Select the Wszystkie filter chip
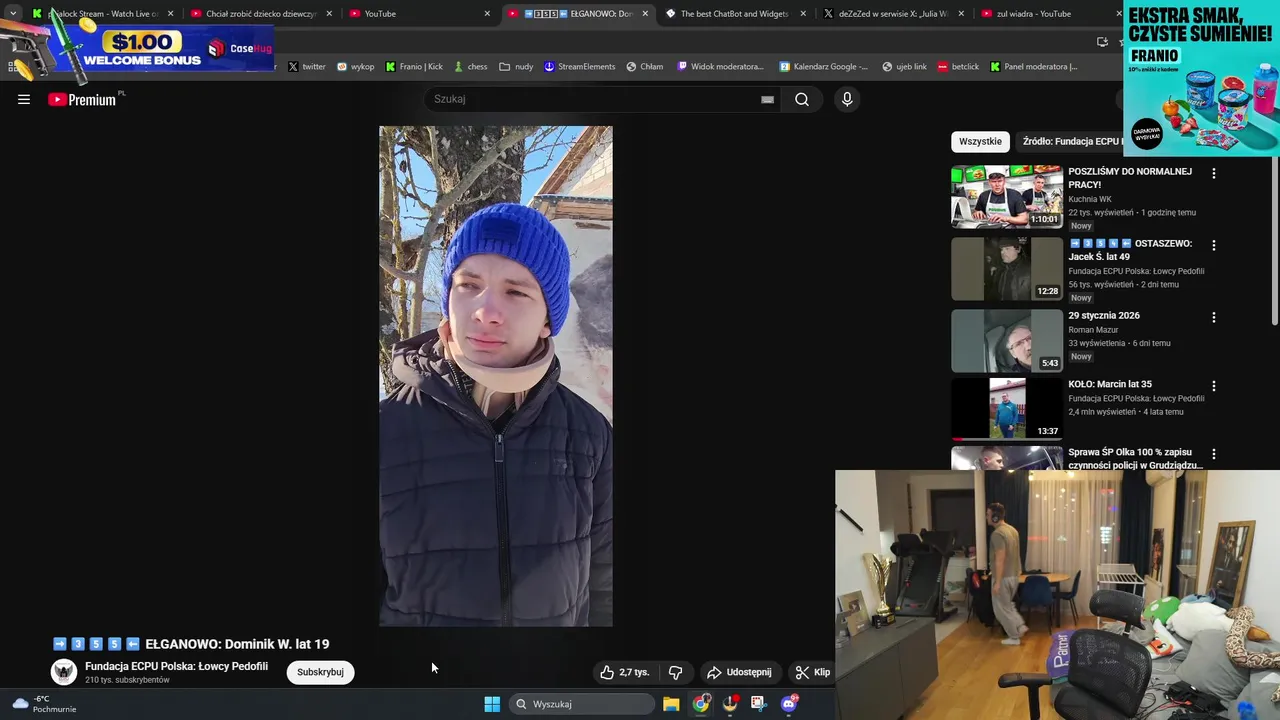 (980, 141)
